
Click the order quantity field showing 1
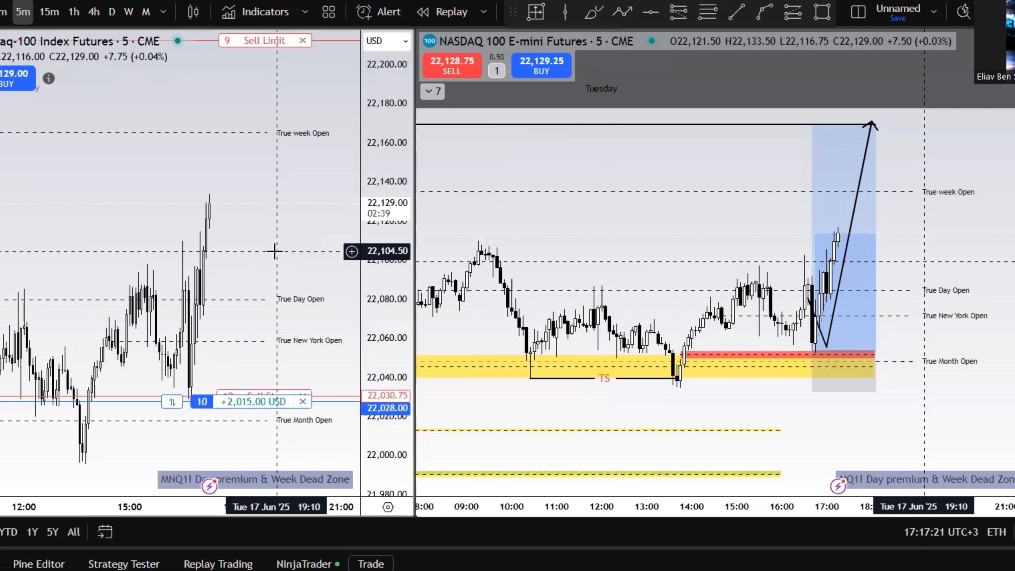[x=496, y=71]
